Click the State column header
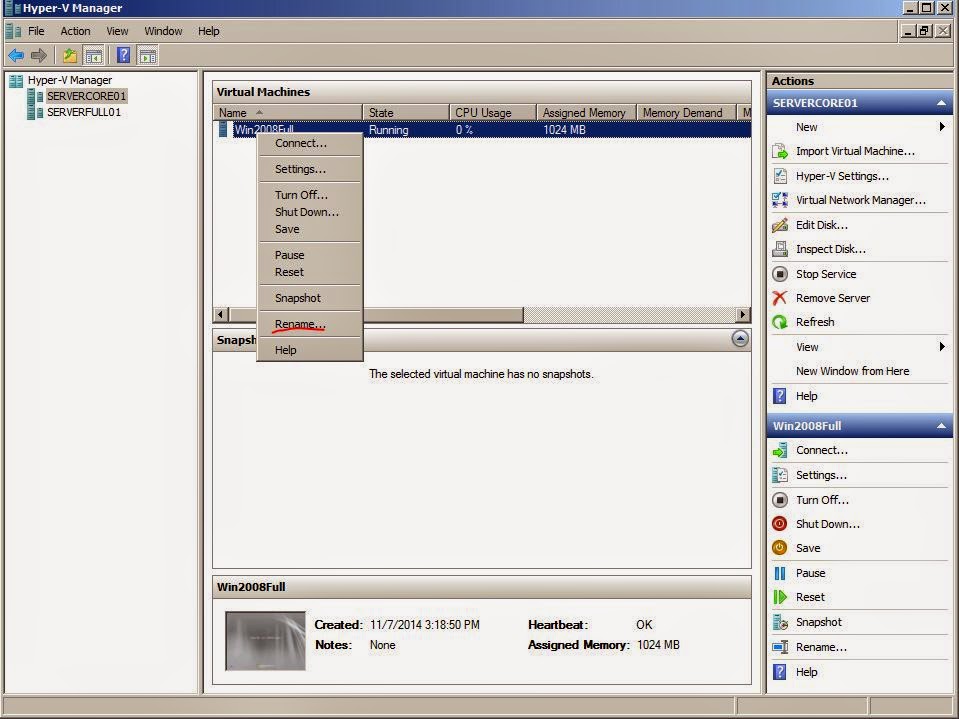Viewport: 959px width, 719px height. click(405, 112)
